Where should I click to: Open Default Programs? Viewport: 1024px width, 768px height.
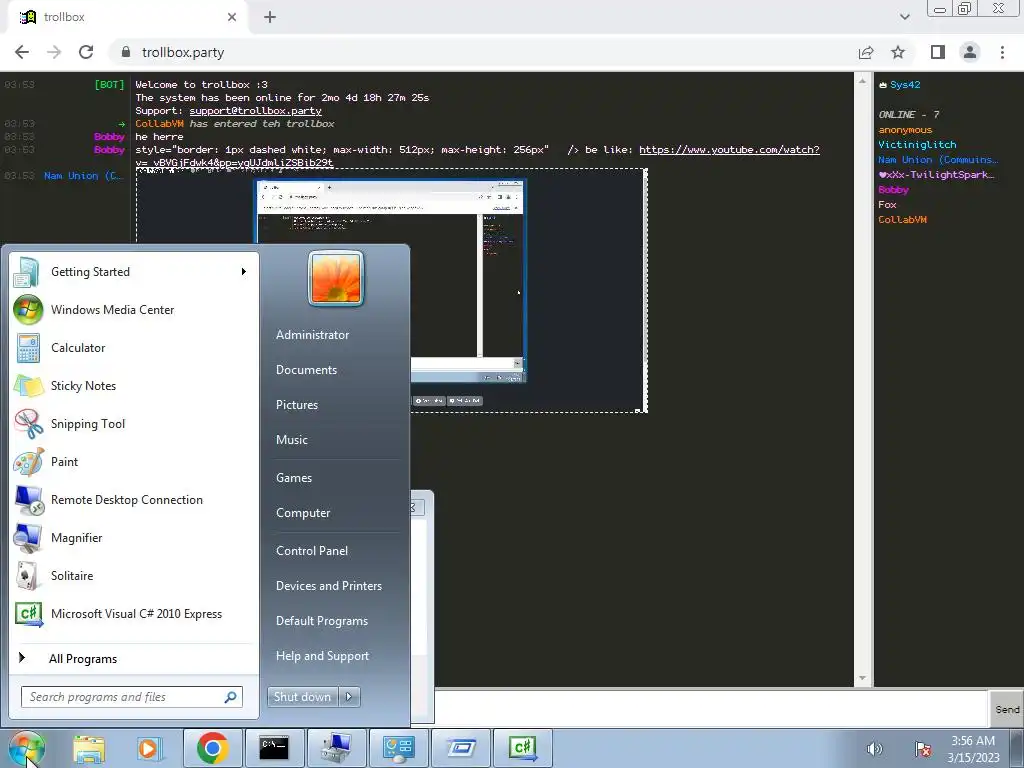(321, 621)
